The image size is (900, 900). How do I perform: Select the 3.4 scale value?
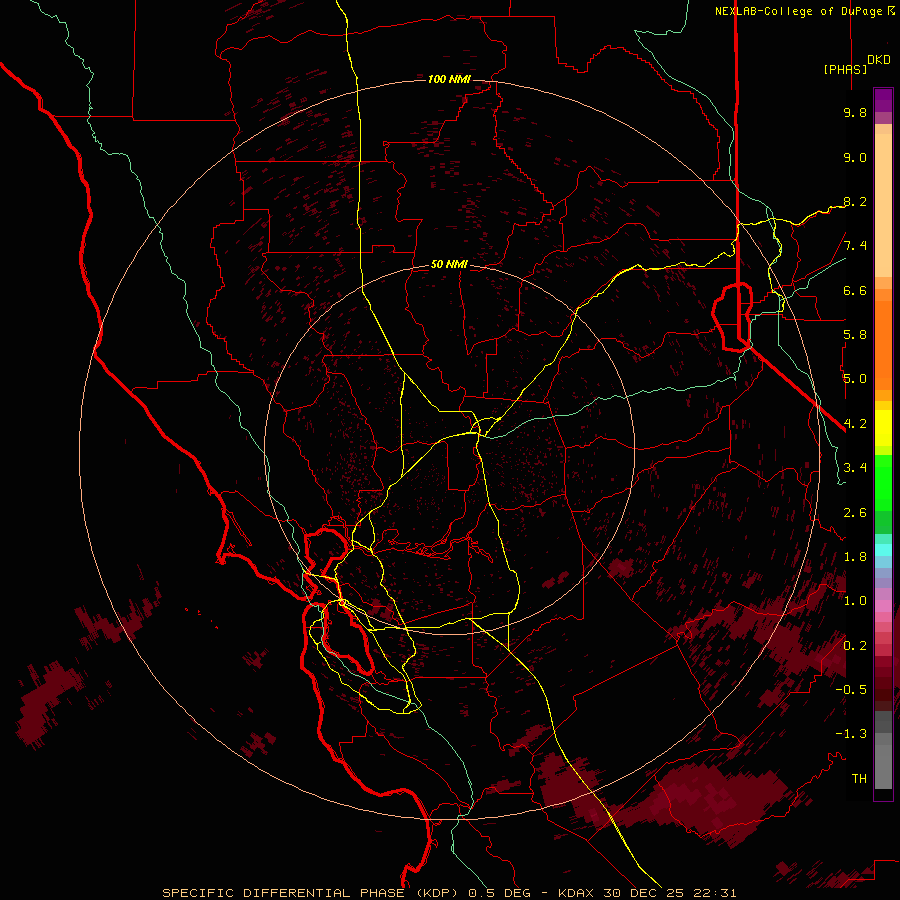click(855, 468)
